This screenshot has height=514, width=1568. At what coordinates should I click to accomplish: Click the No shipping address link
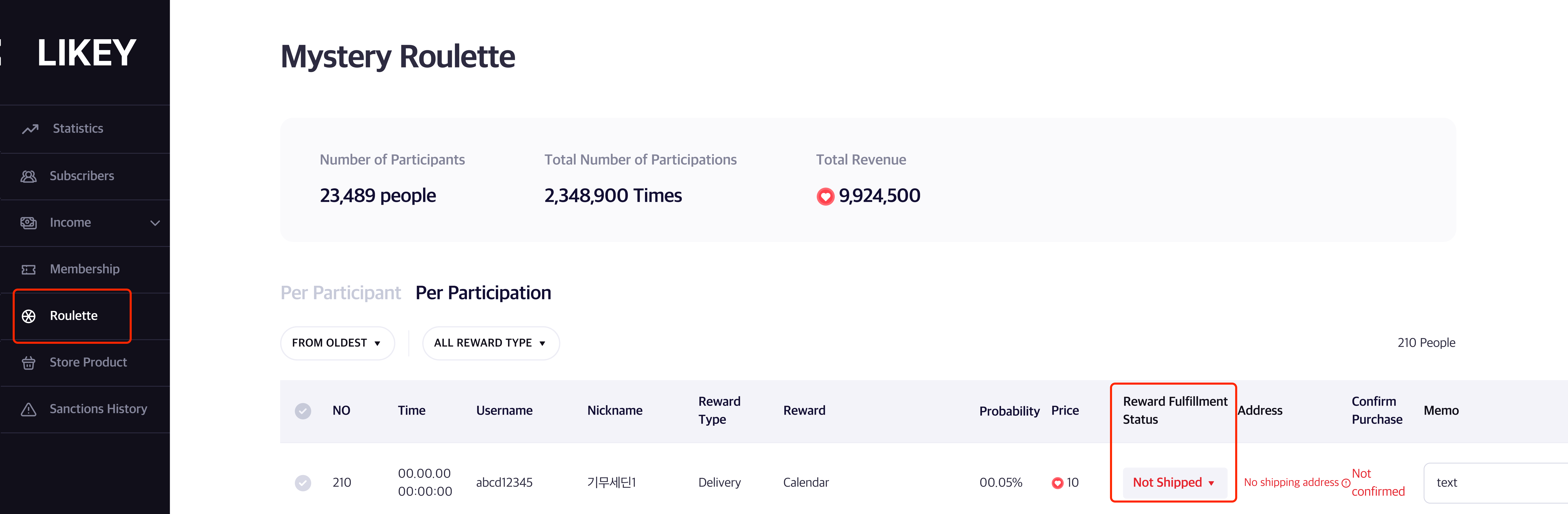1291,482
